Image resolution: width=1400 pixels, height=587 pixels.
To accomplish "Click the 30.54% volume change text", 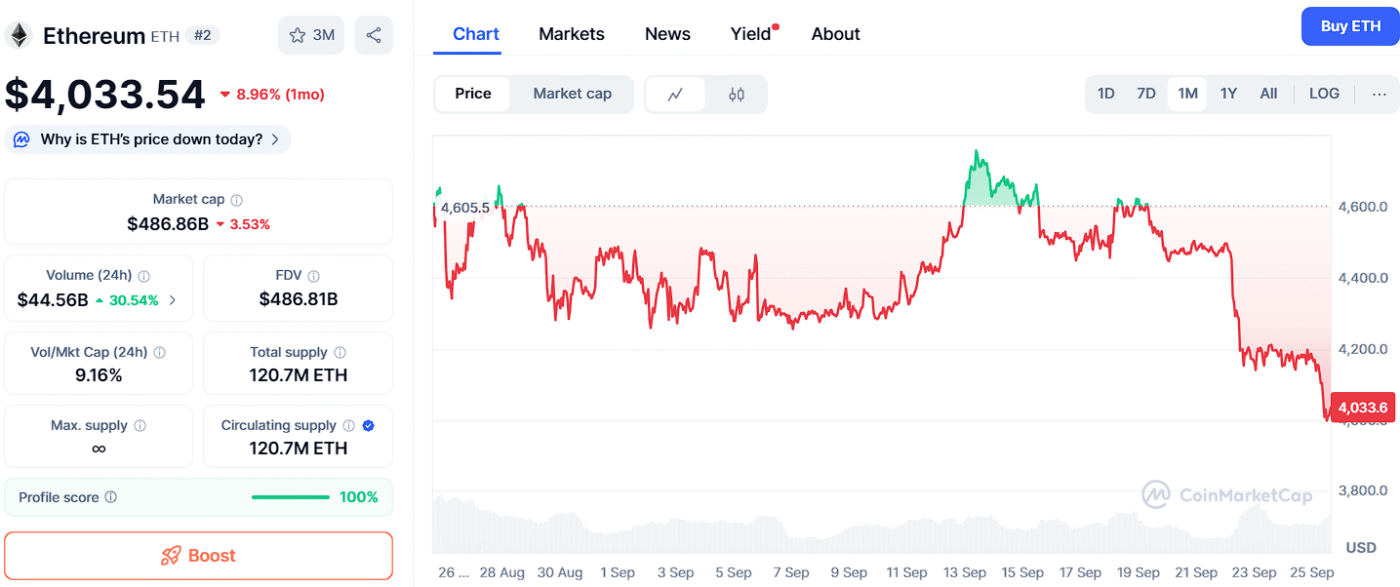I will (x=134, y=300).
